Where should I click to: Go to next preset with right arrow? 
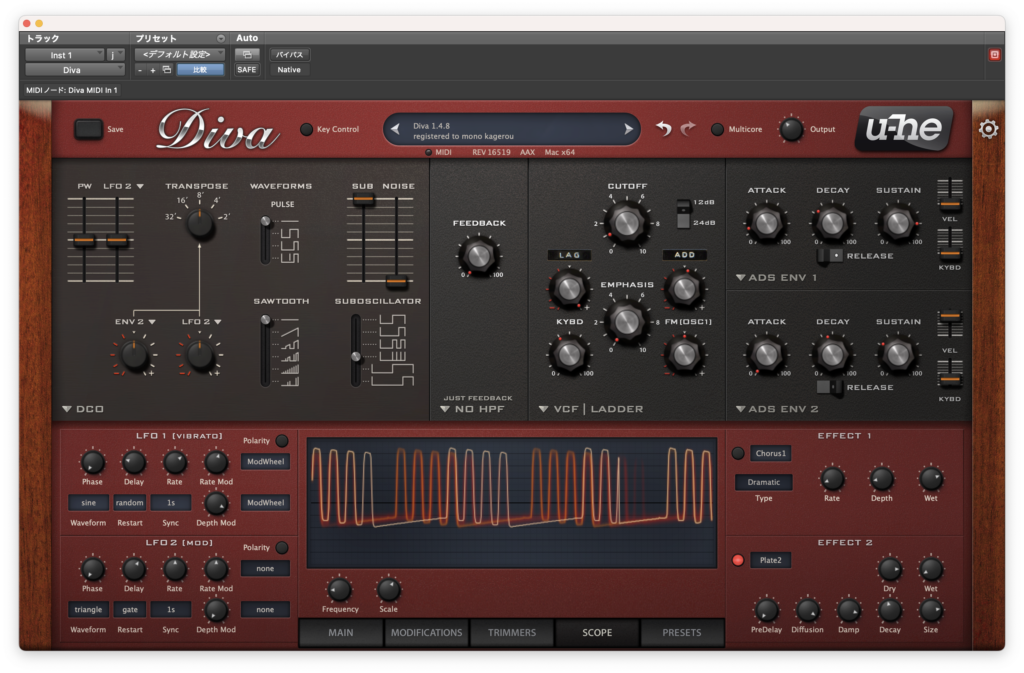(628, 129)
